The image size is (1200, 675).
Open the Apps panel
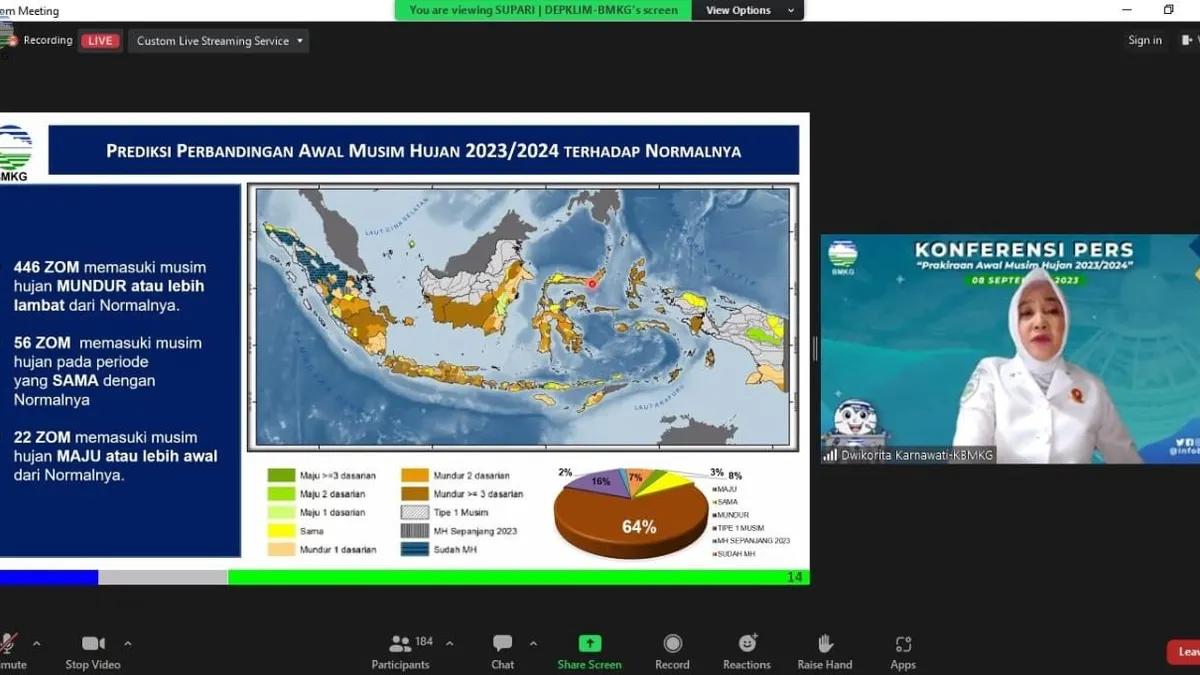coord(903,651)
